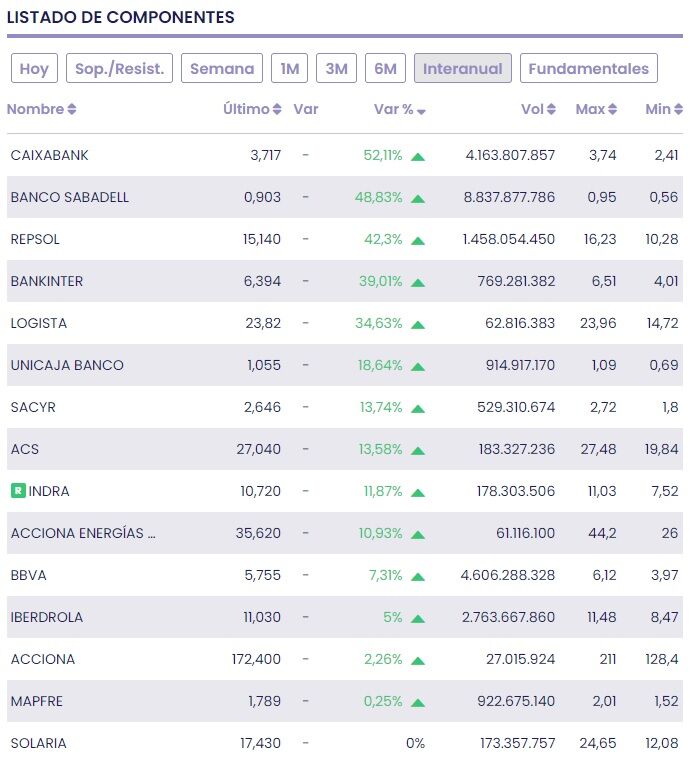Click the green up arrow in CAIXABANK row
Image resolution: width=690 pixels, height=761 pixels.
pos(418,156)
